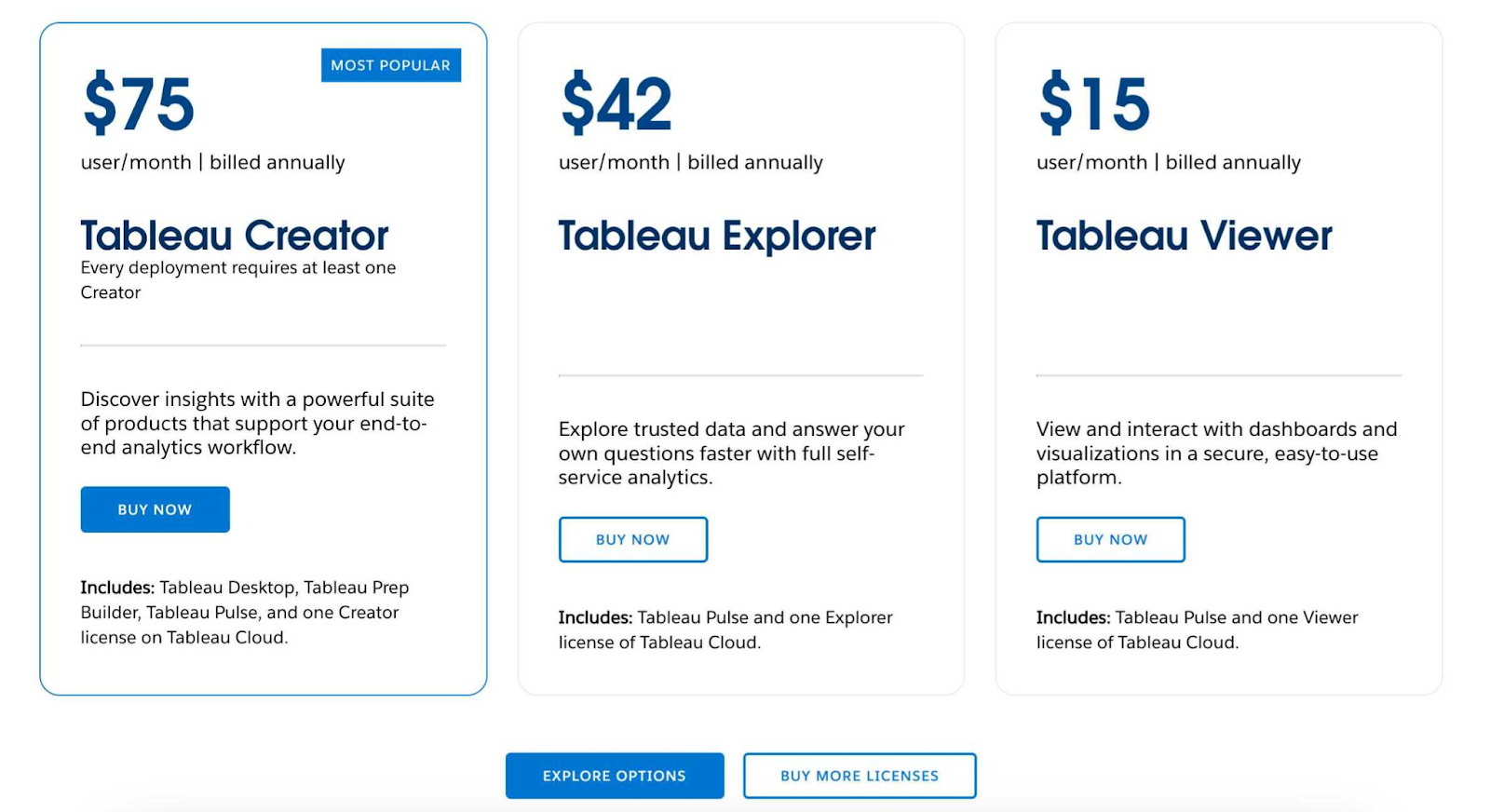
Task: Click the Creator Includes description text
Action: [245, 612]
